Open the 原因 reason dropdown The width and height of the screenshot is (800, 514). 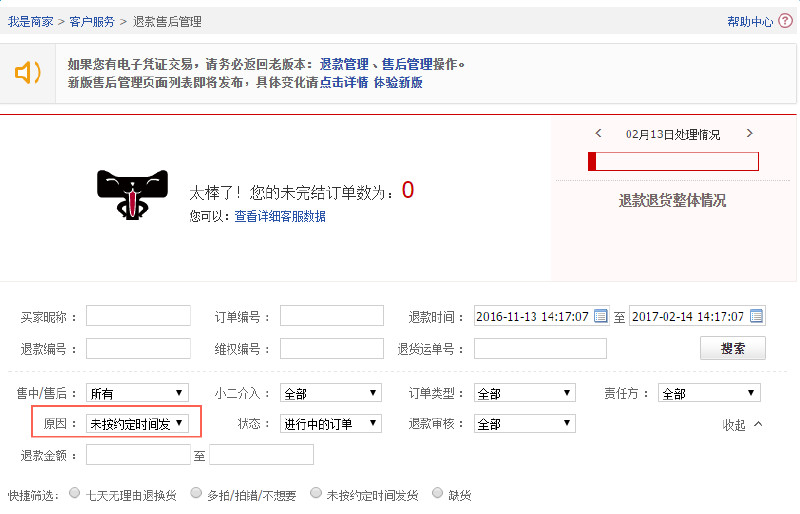coord(136,423)
